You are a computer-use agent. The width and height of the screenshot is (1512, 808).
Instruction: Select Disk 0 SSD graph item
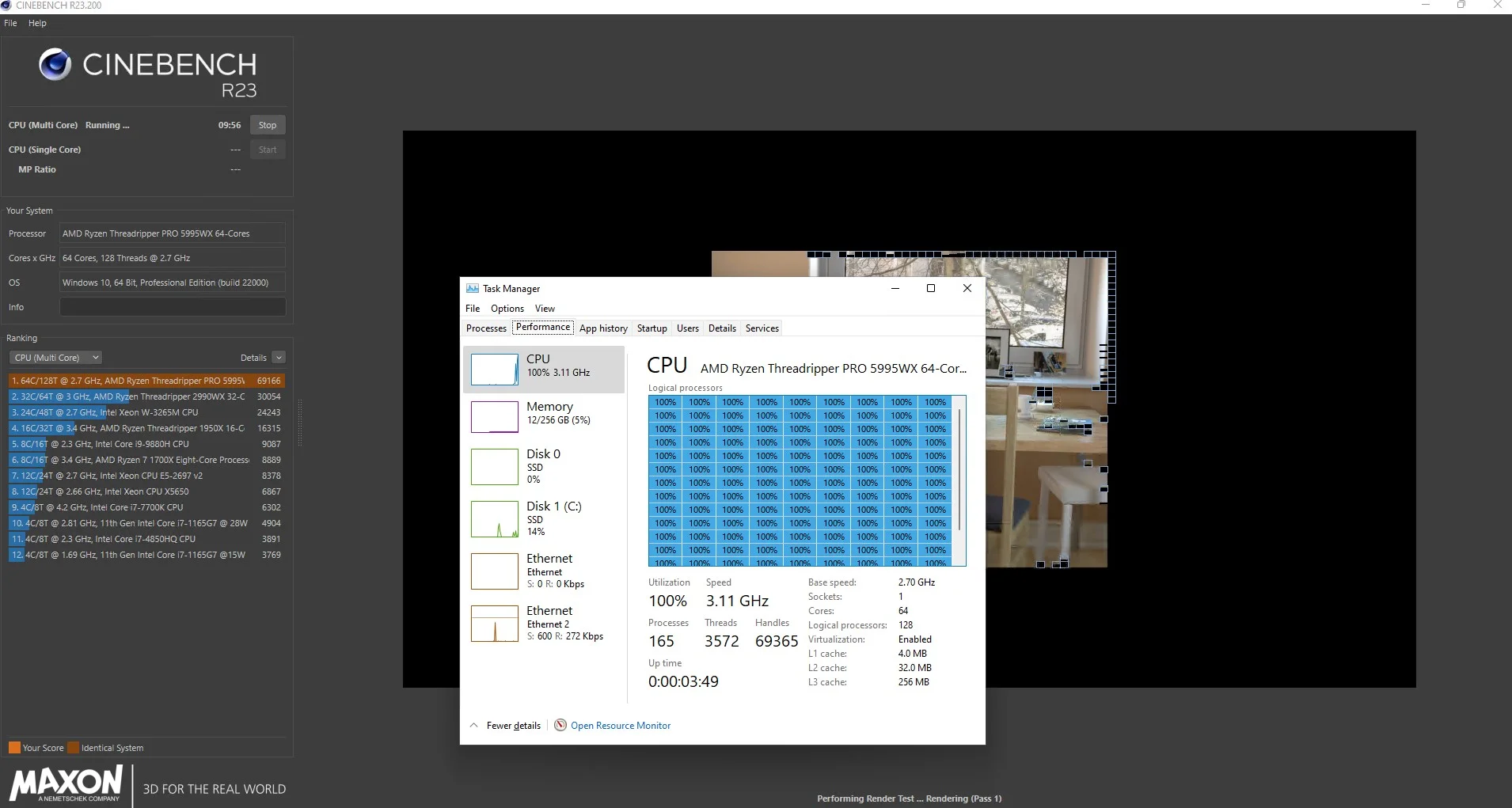coord(495,467)
